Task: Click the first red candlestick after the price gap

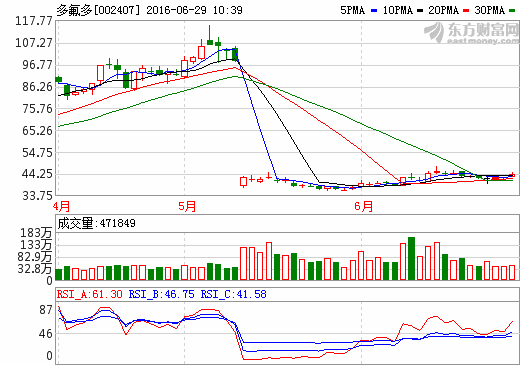Action: pyautogui.click(x=244, y=181)
